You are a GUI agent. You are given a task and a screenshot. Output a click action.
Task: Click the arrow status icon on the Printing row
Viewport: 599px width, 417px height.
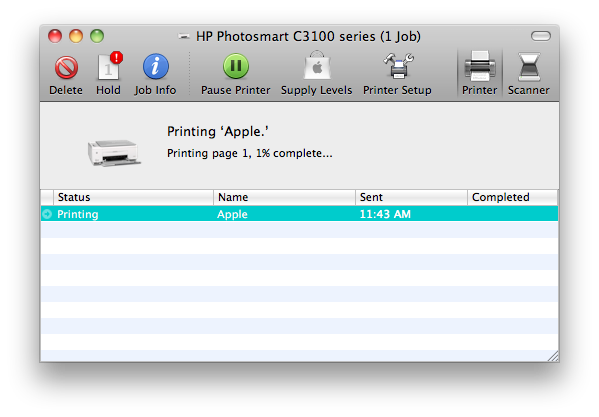point(47,214)
